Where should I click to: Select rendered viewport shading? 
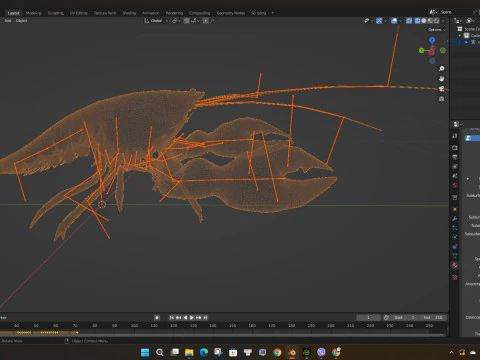tap(436, 21)
